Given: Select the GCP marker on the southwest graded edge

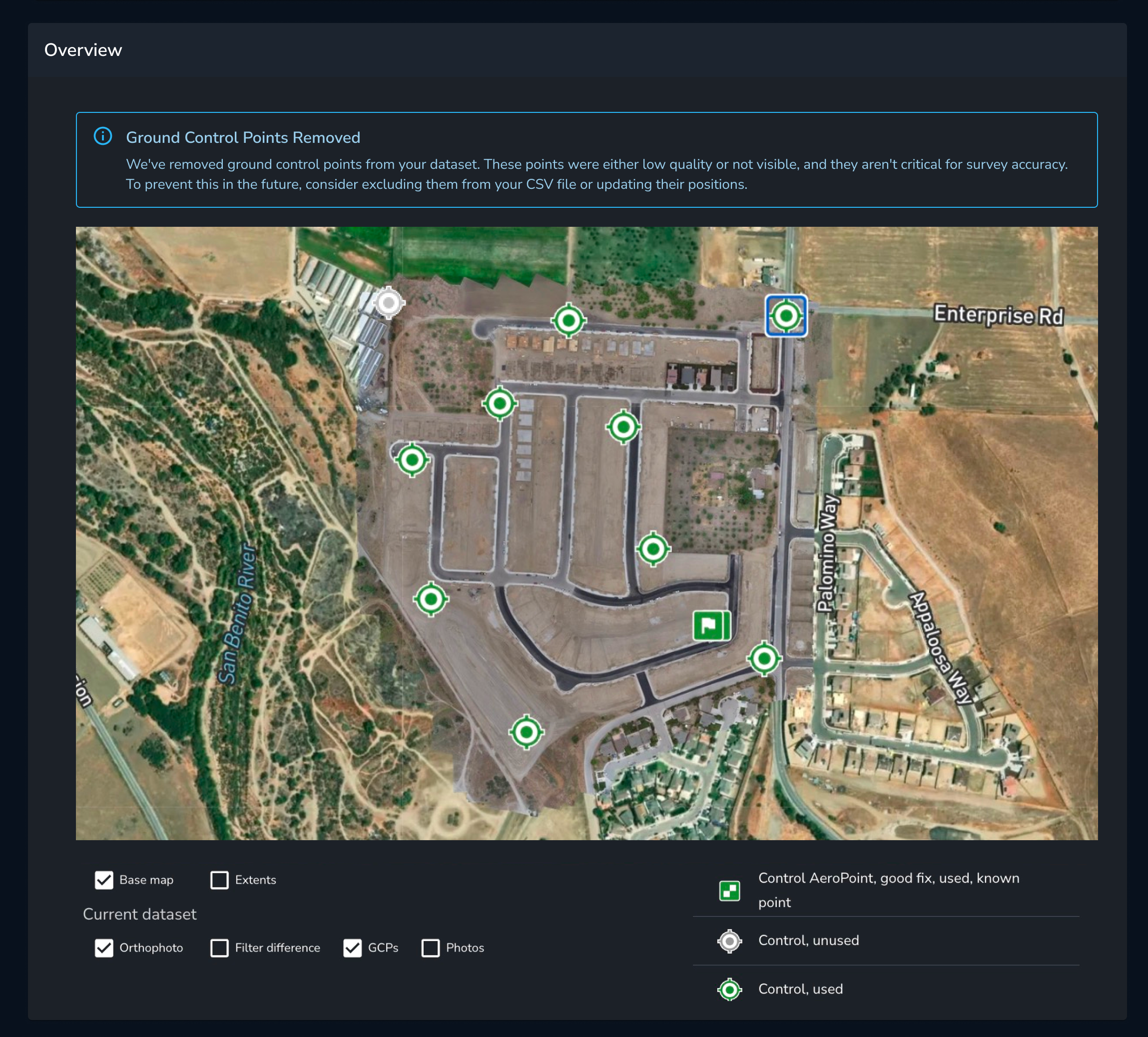Looking at the screenshot, I should (431, 599).
